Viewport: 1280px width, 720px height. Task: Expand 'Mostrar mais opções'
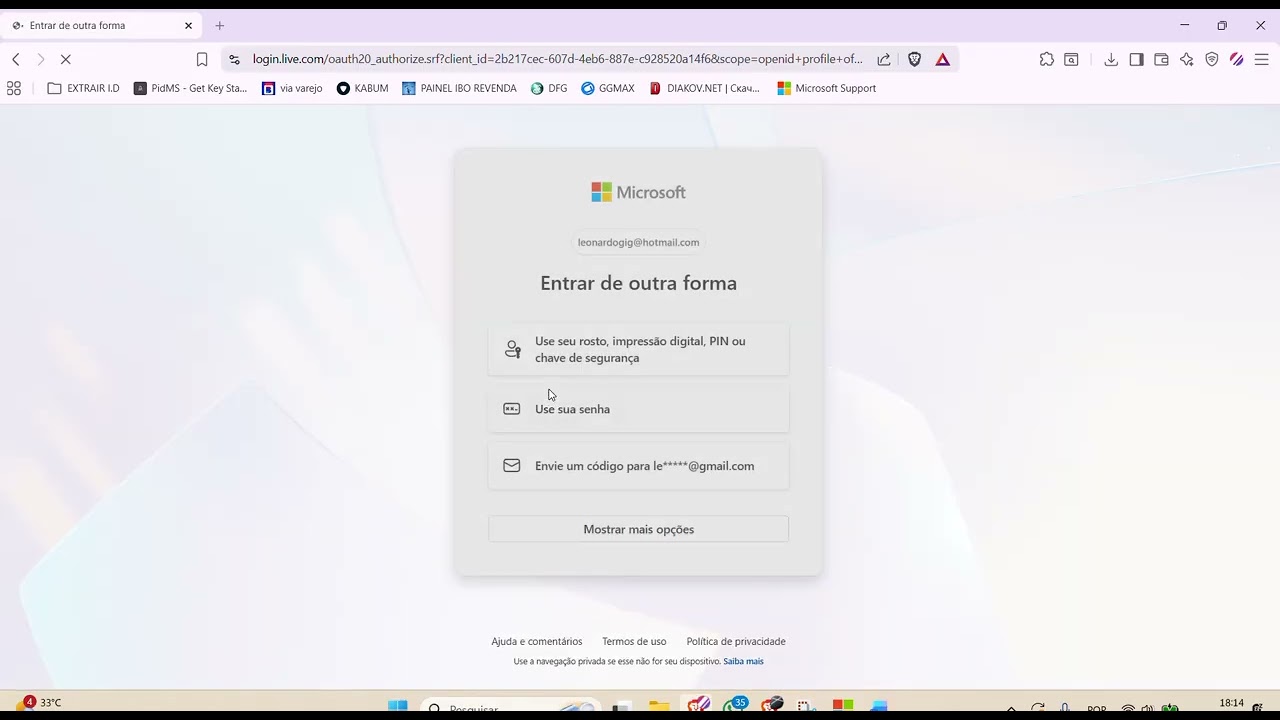click(x=638, y=529)
